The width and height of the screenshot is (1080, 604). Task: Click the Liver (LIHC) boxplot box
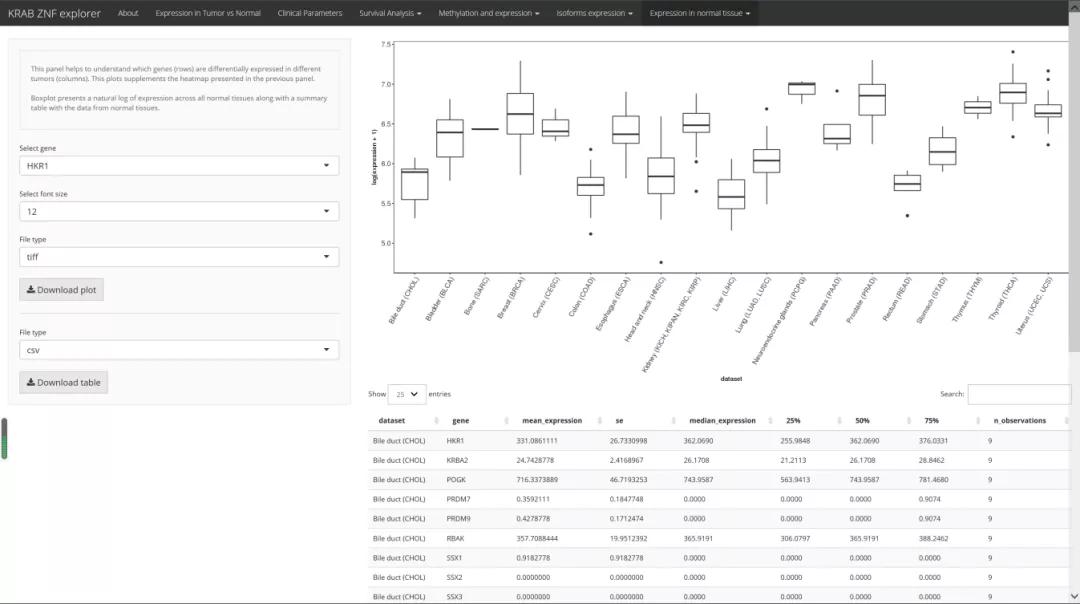pos(731,194)
